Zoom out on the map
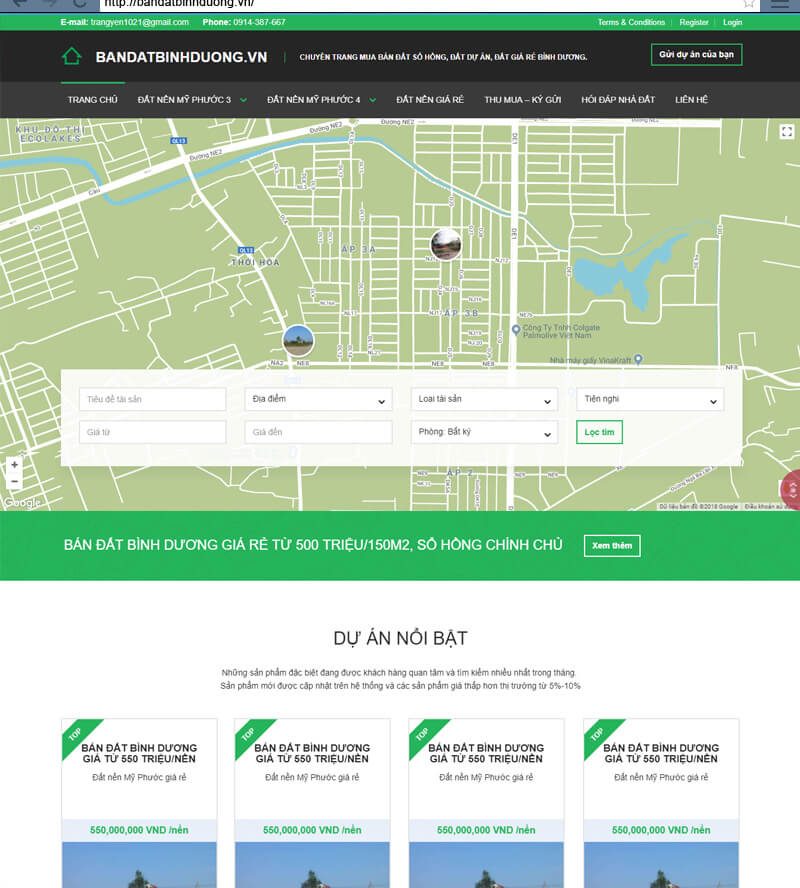 click(x=14, y=482)
